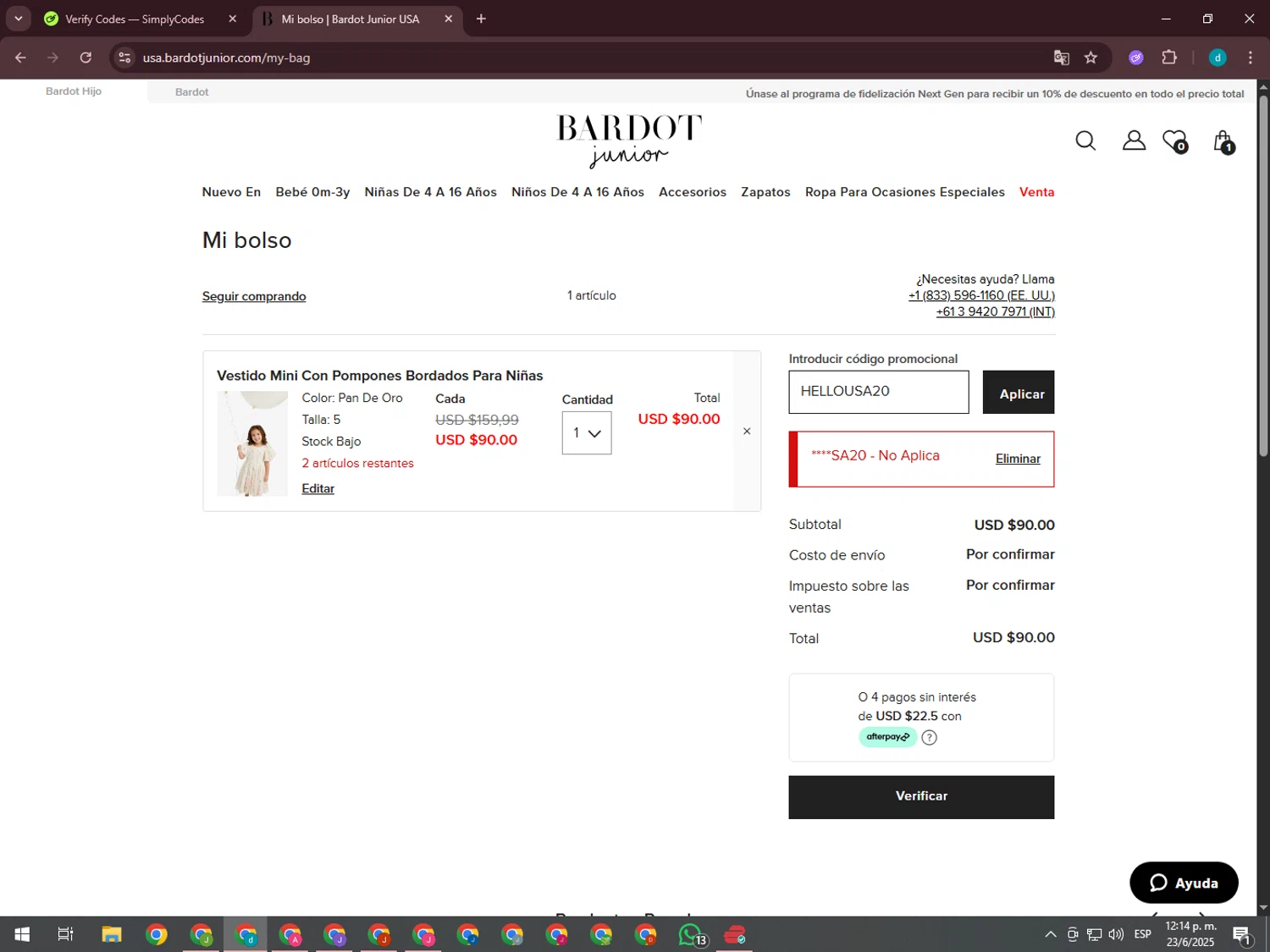Open browser extensions puzzle icon
This screenshot has width=1270, height=952.
[x=1169, y=58]
